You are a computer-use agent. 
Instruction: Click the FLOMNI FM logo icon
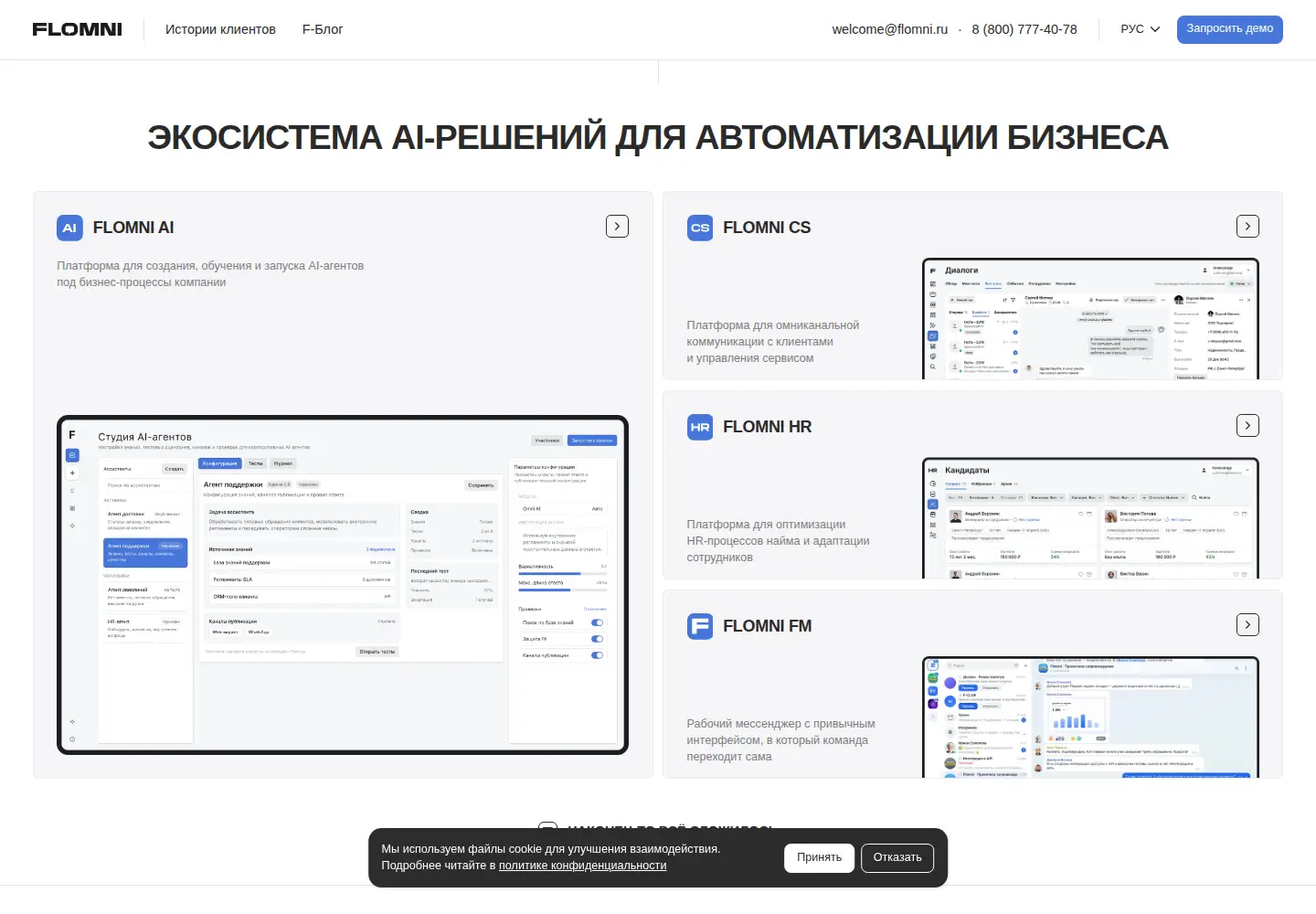[700, 626]
